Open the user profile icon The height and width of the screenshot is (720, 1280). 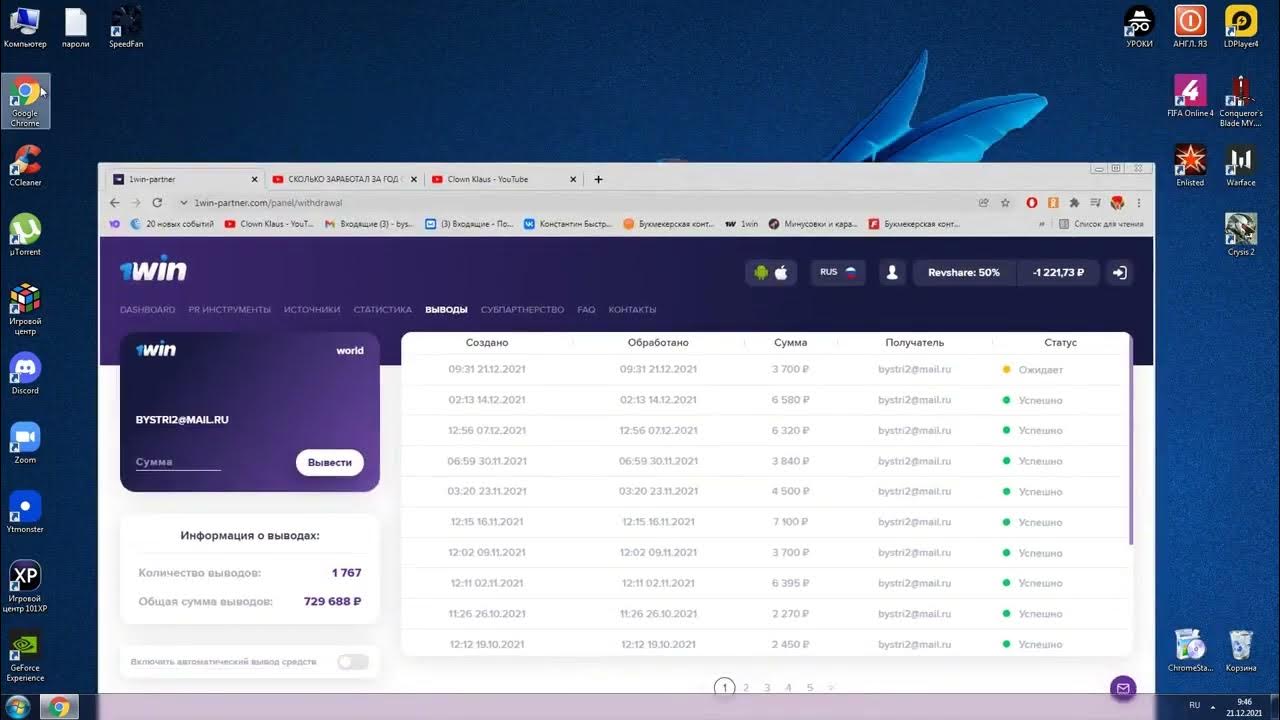892,272
